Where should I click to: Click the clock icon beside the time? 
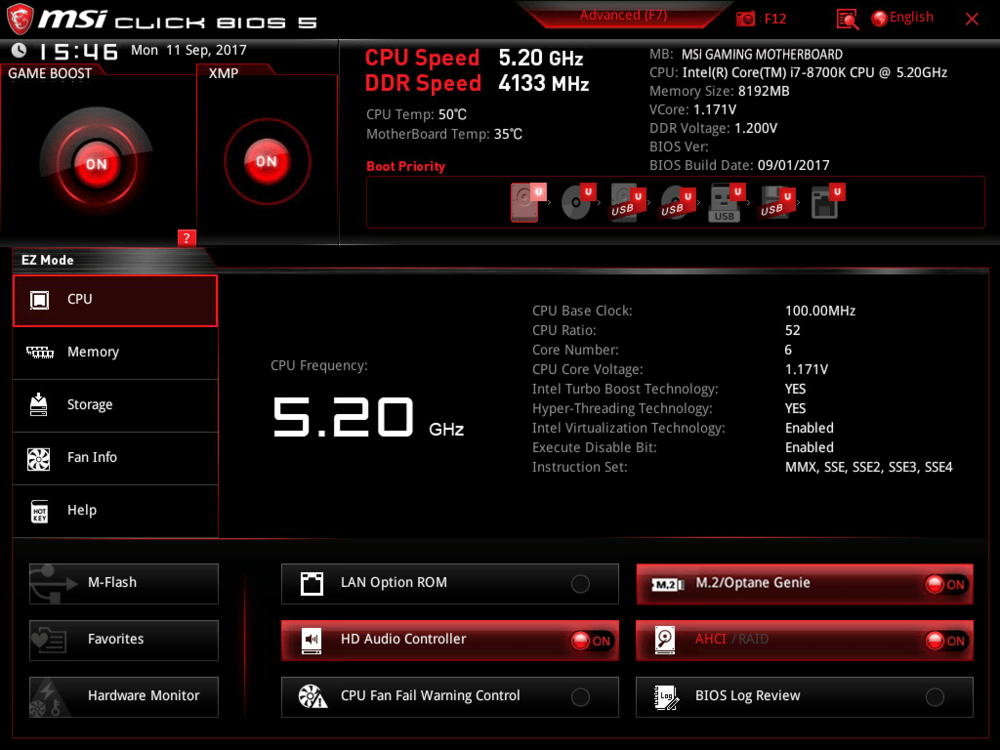(19, 50)
